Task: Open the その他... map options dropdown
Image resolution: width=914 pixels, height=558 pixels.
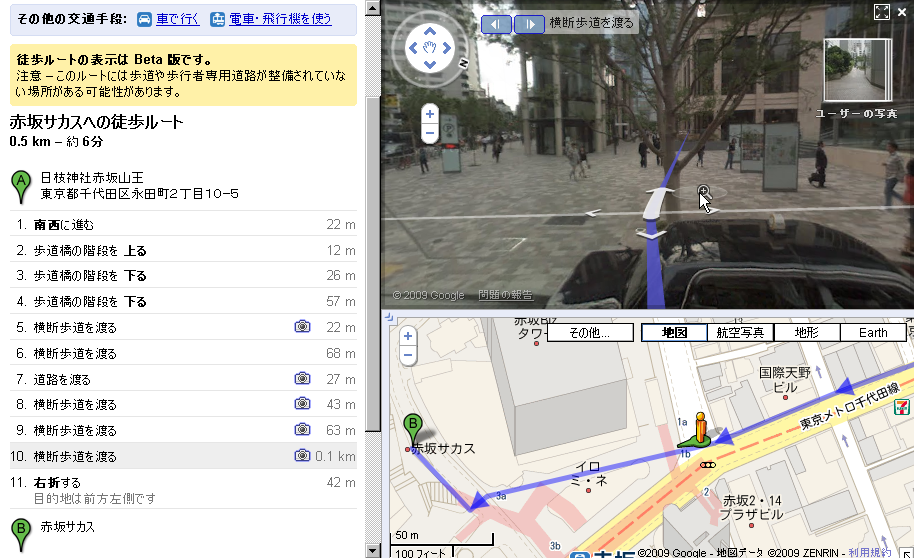Action: [590, 333]
